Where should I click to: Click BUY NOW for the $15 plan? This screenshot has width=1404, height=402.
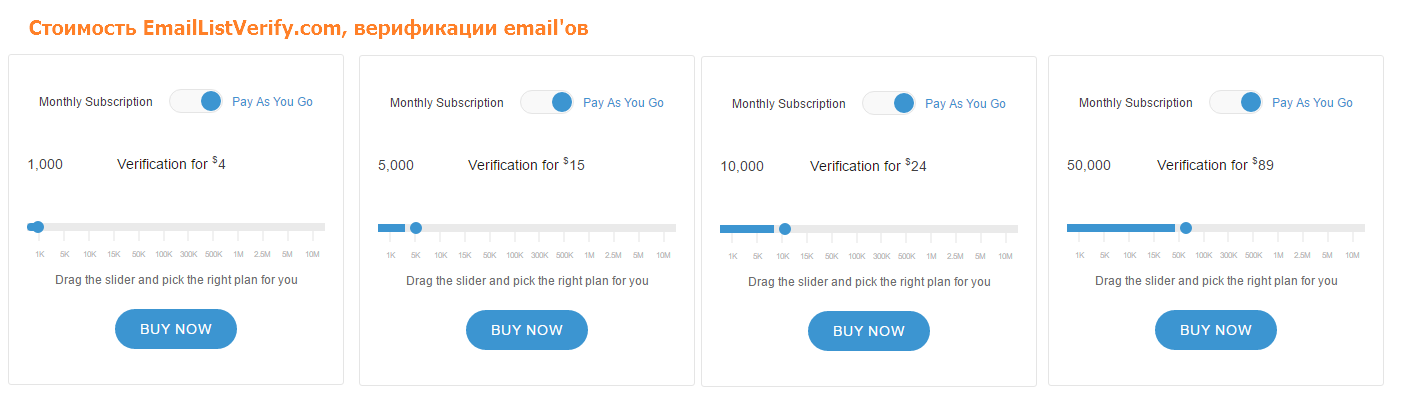(x=527, y=330)
